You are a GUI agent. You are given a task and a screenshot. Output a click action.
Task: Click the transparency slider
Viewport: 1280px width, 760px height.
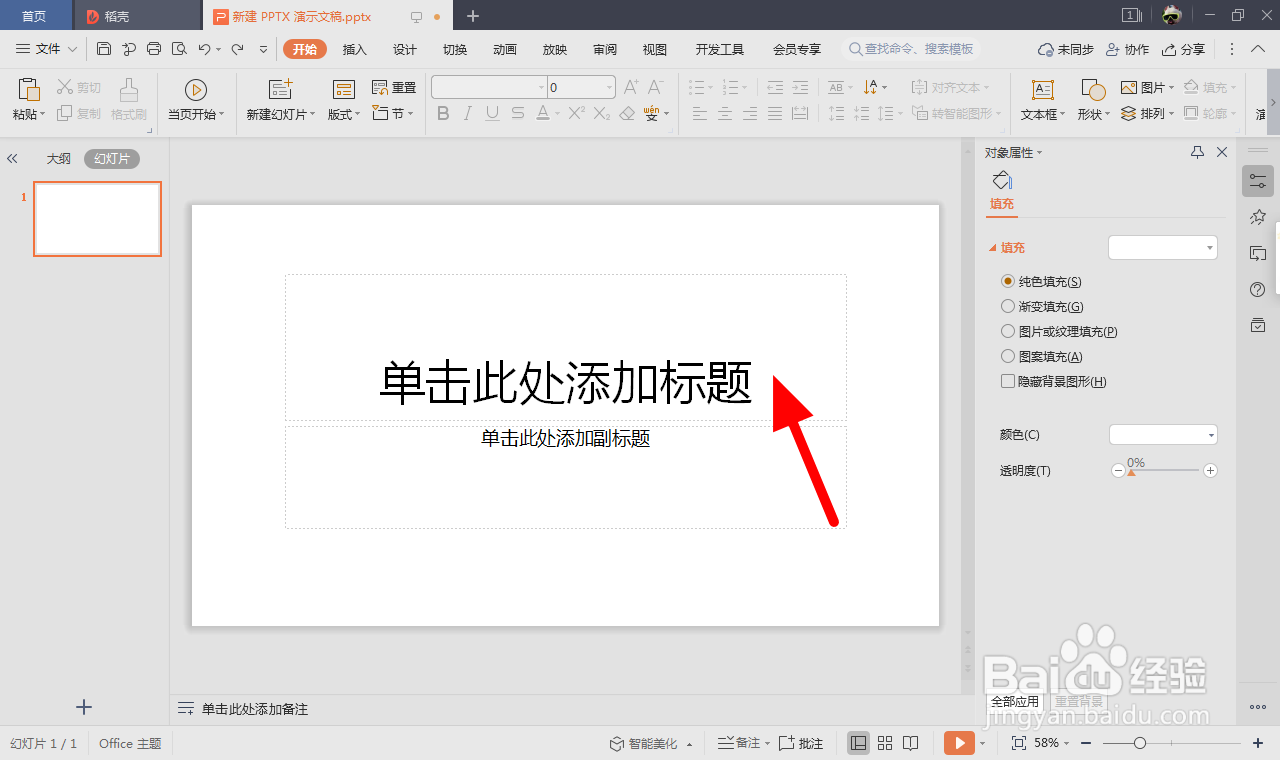coord(1164,470)
